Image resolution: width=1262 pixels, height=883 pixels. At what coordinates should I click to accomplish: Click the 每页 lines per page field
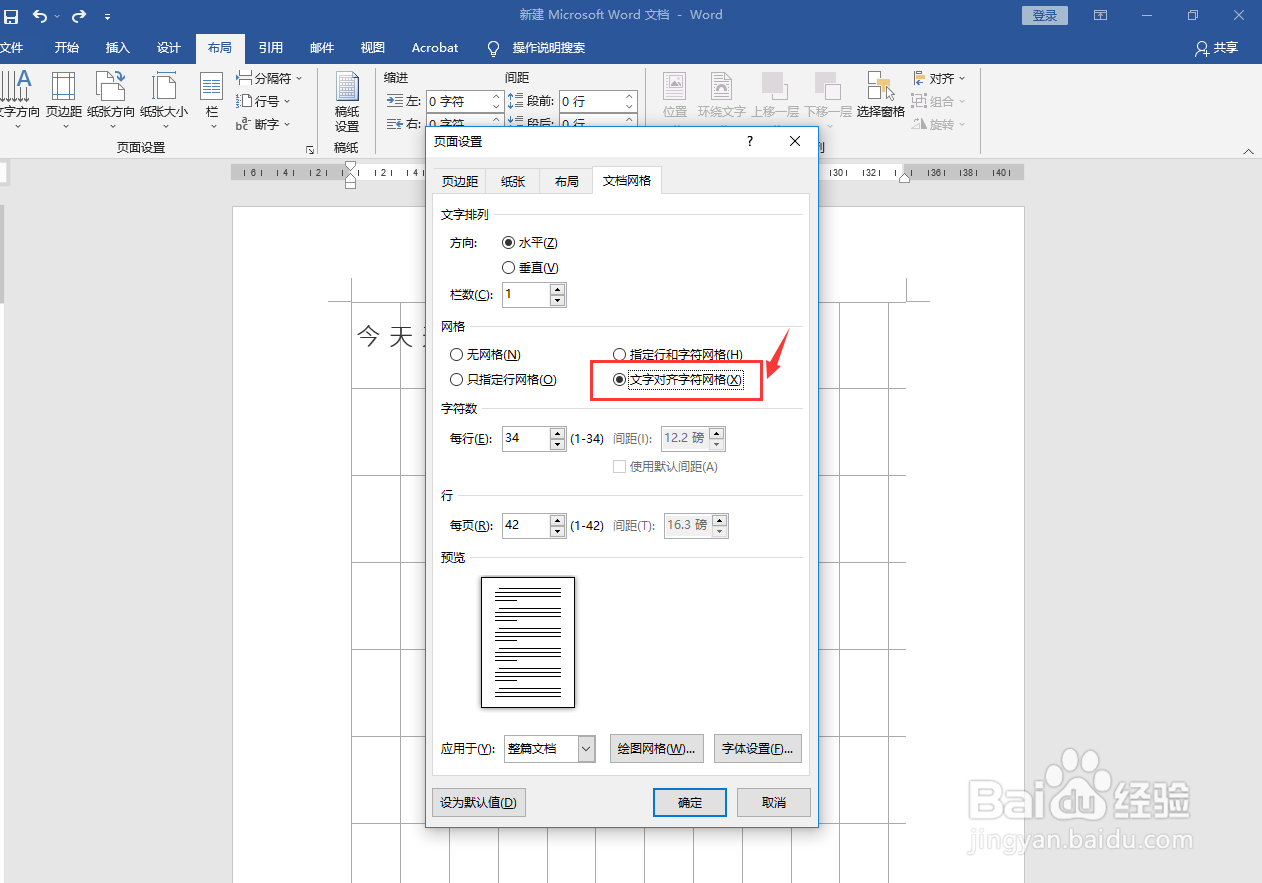click(526, 526)
